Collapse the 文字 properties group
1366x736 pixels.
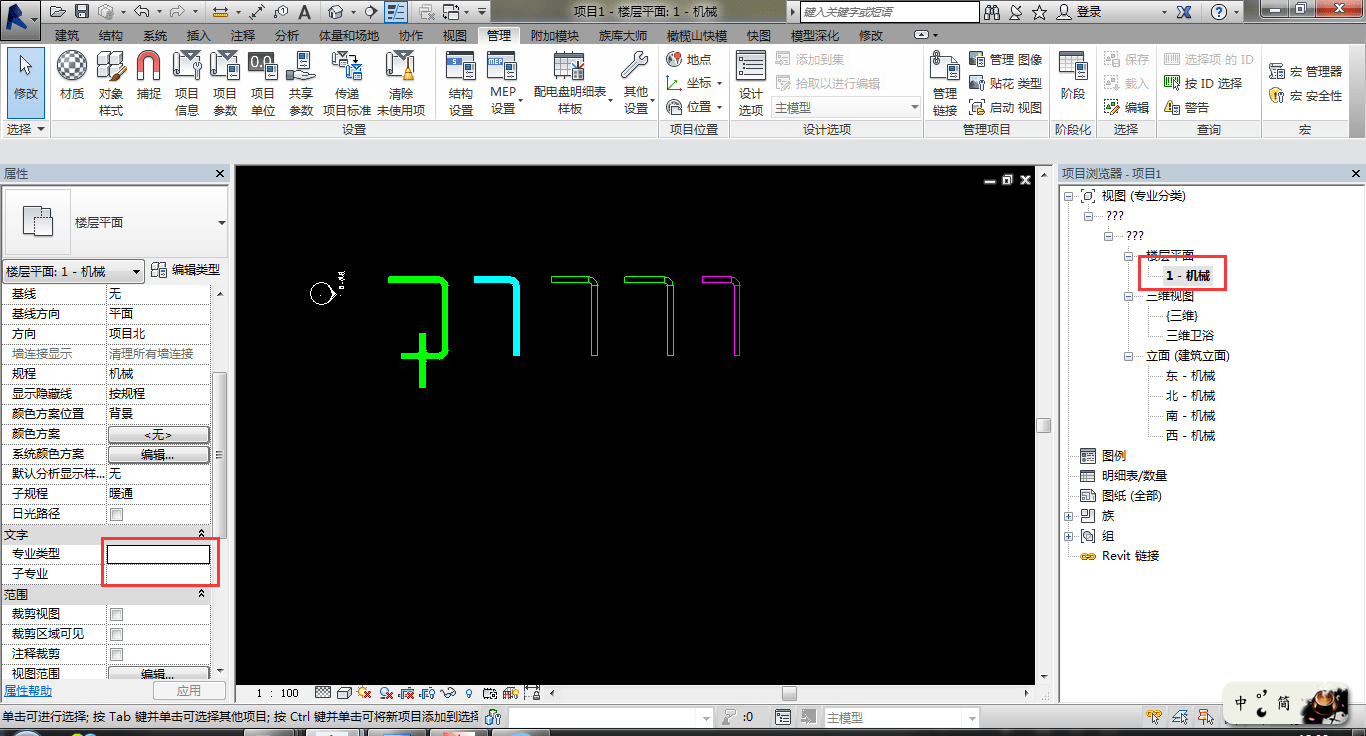click(x=202, y=534)
